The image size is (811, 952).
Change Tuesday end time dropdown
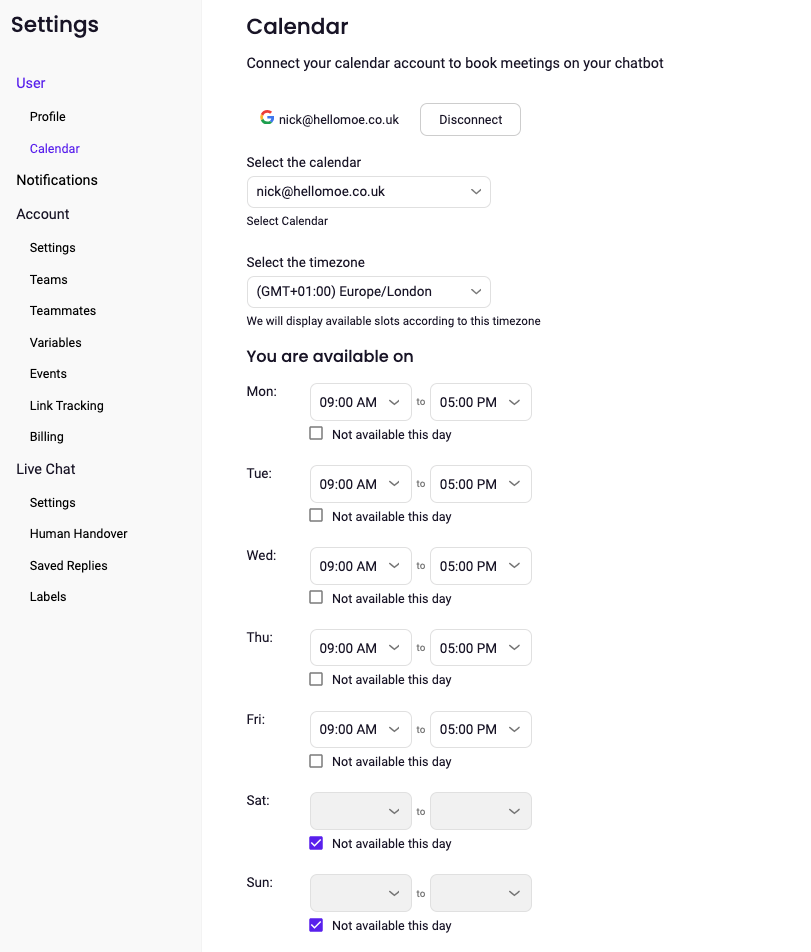coord(480,484)
